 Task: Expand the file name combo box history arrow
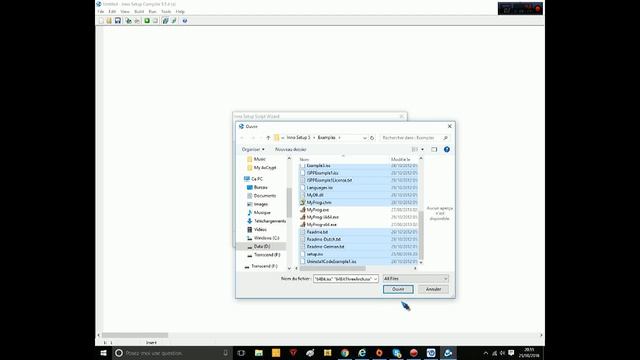tap(375, 279)
